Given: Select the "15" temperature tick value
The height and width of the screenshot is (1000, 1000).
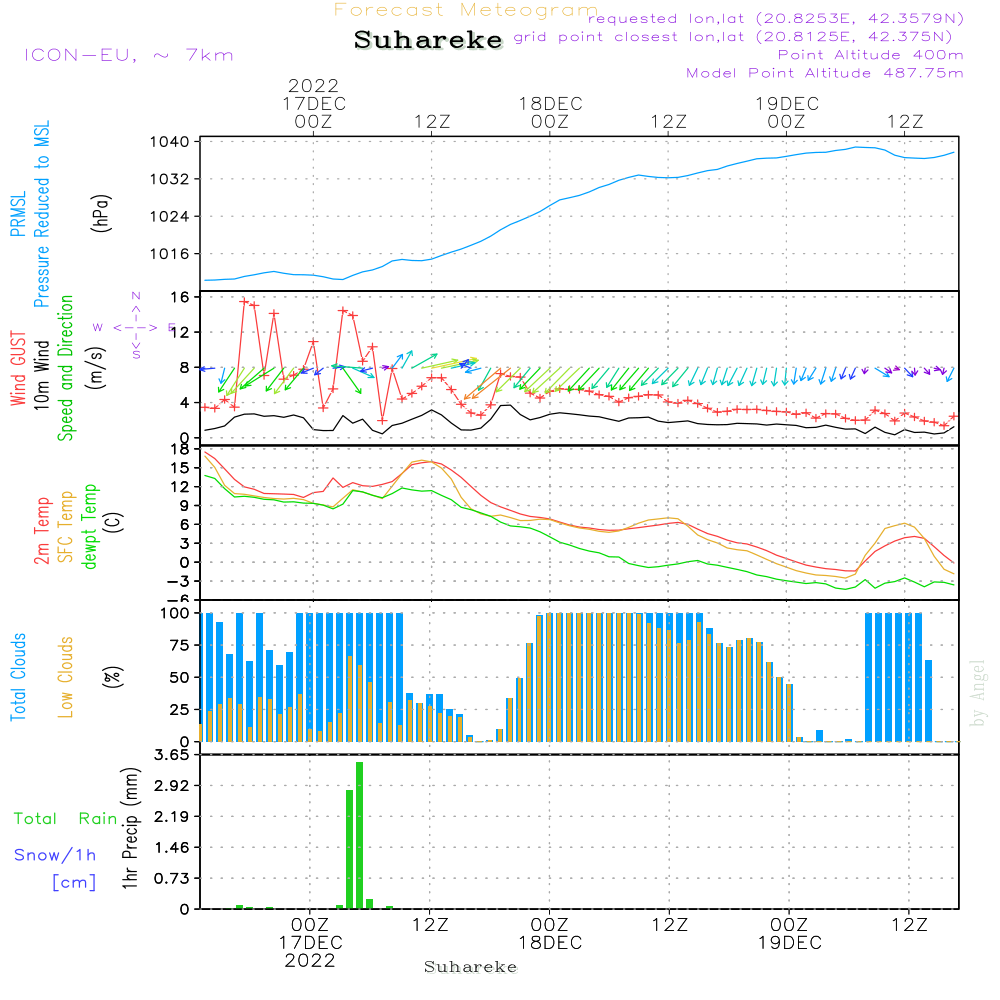Looking at the screenshot, I should tap(180, 468).
